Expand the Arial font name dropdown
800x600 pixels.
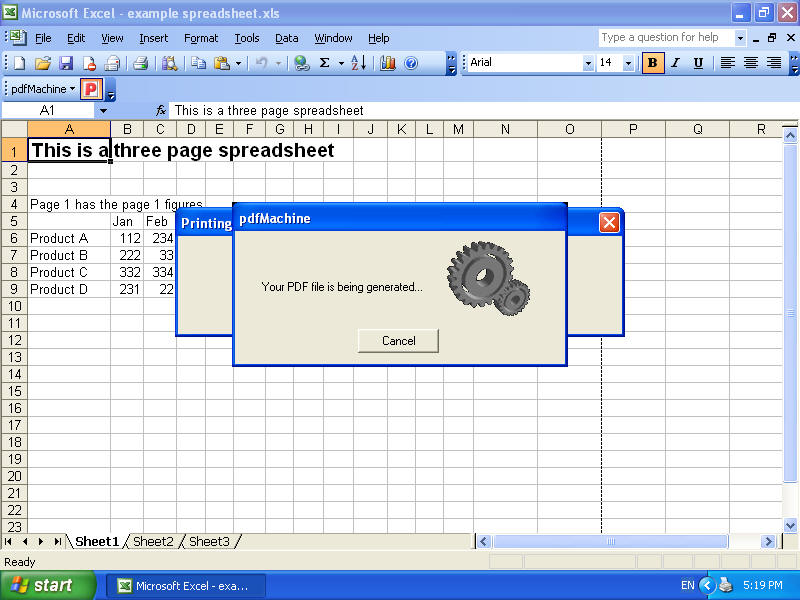588,63
